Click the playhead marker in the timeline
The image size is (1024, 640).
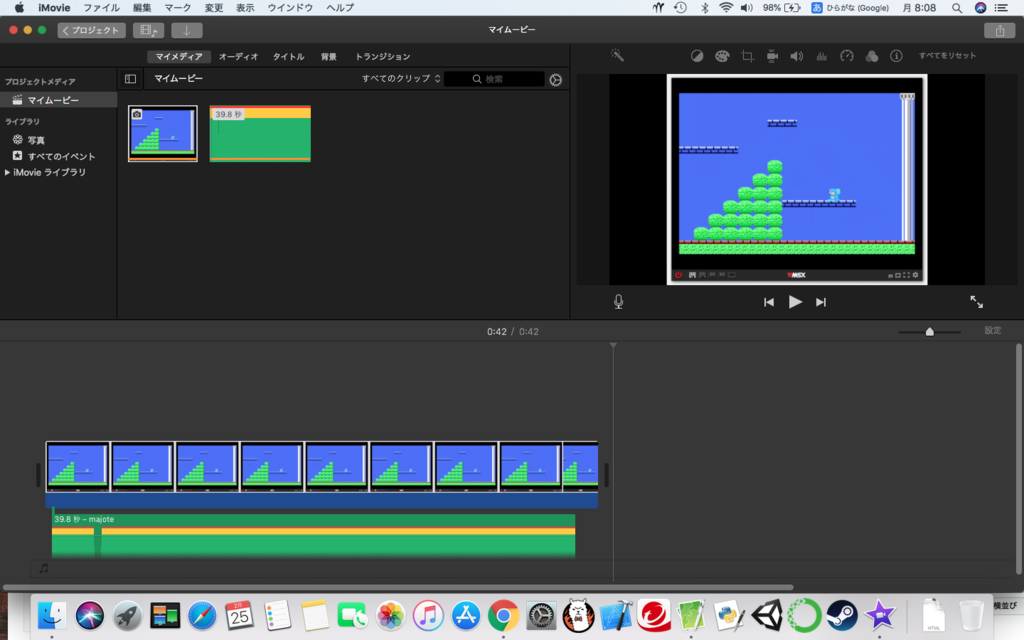click(x=613, y=345)
